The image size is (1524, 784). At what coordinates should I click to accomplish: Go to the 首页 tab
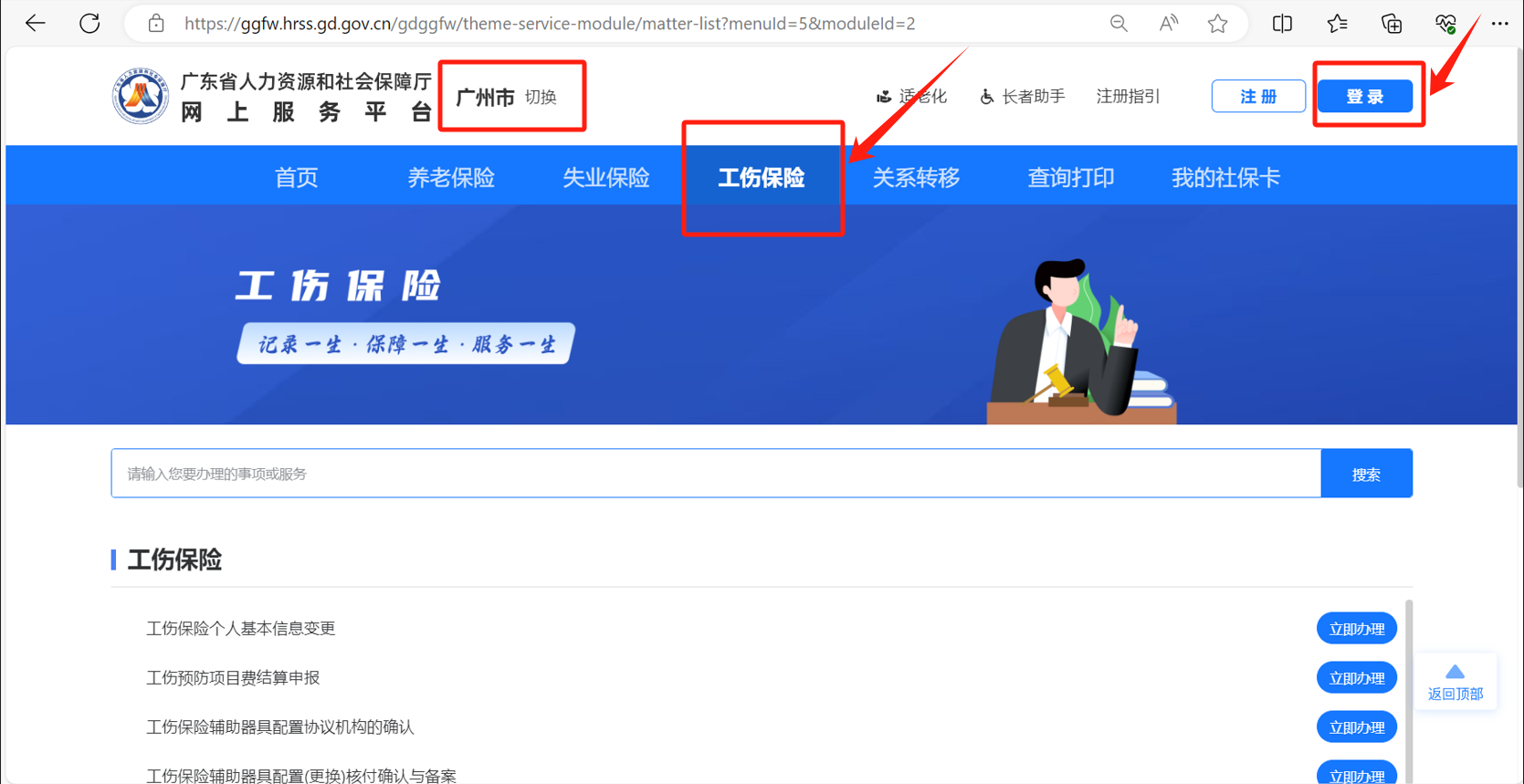click(x=297, y=177)
